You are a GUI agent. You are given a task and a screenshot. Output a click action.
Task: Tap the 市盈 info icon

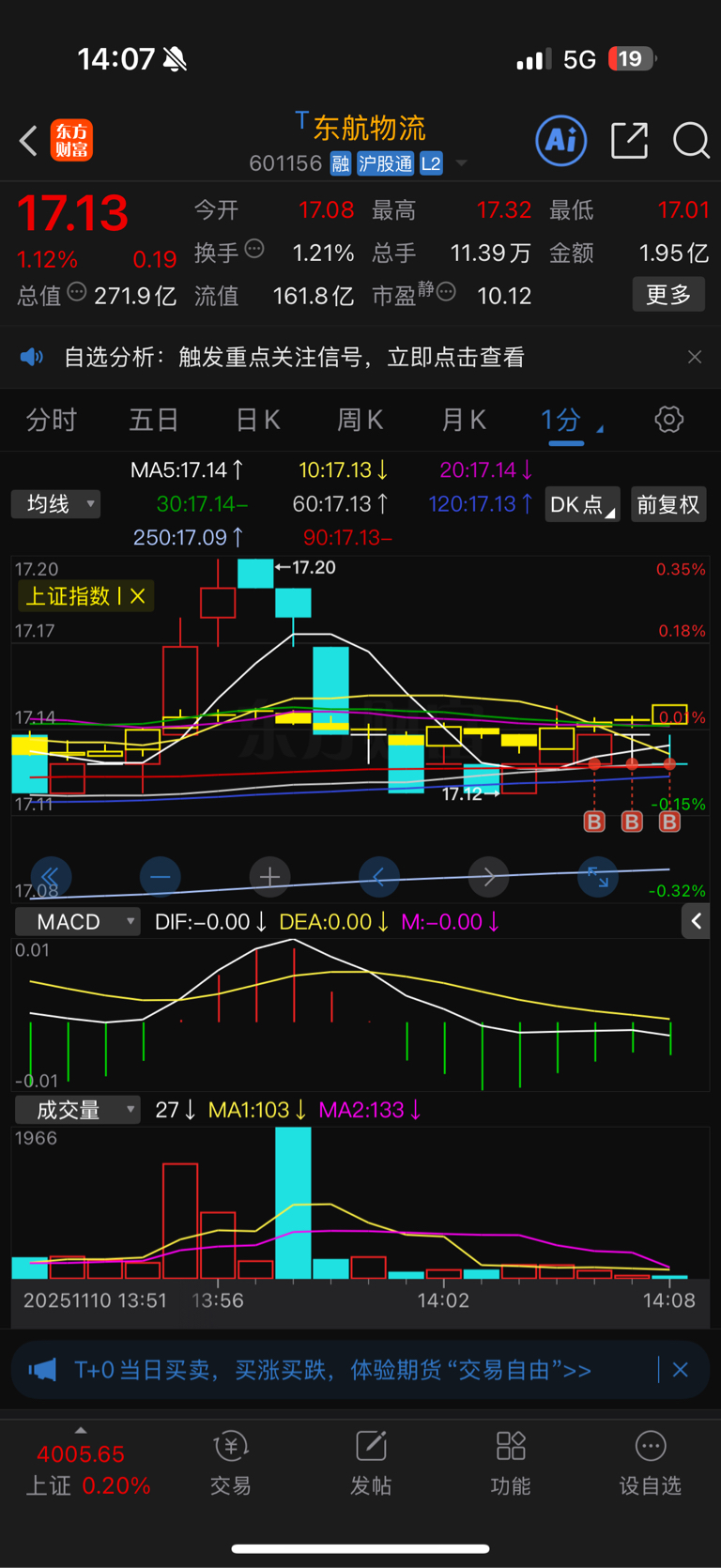(446, 292)
